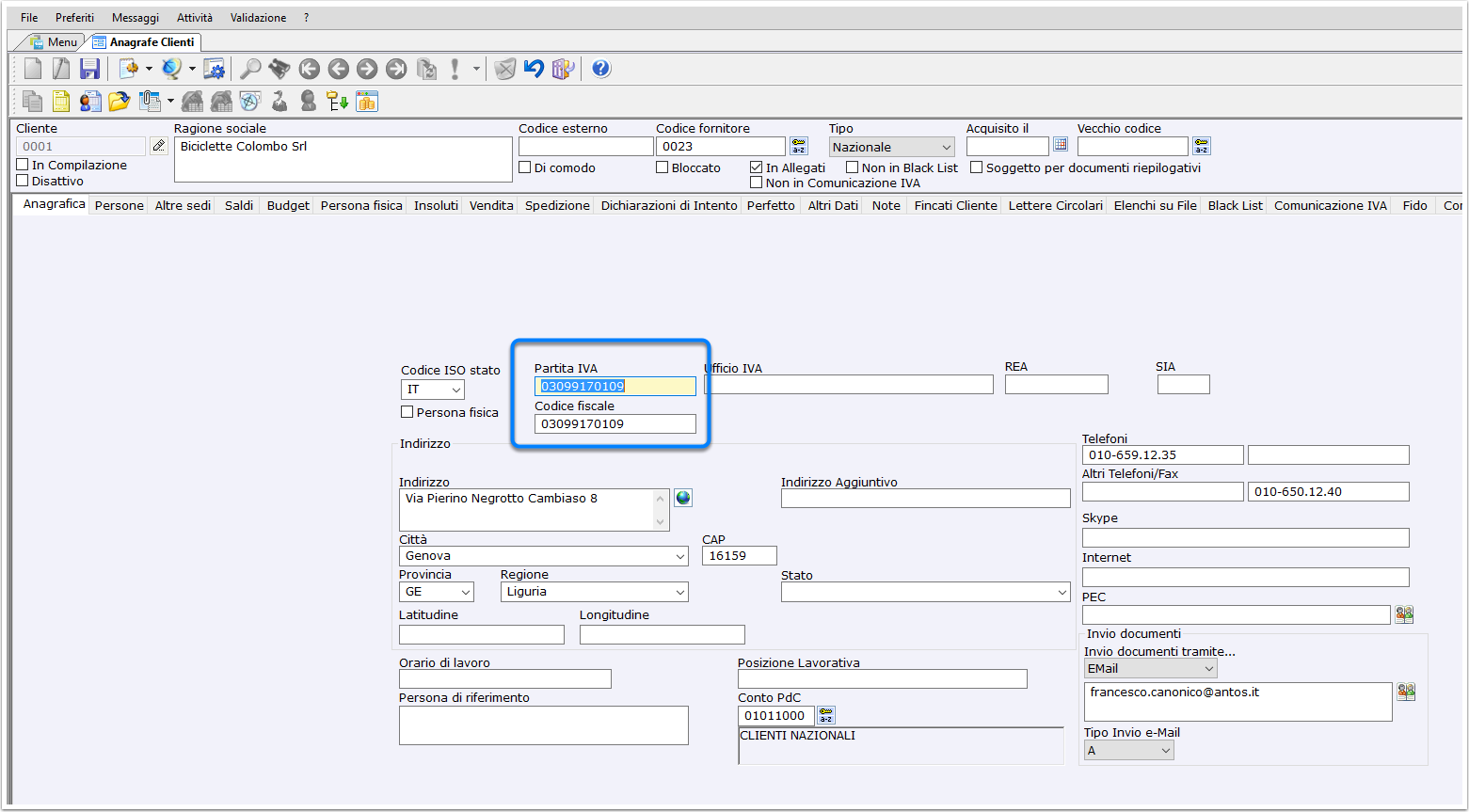
Task: Click pencil icon next to Cliente code
Action: click(159, 146)
